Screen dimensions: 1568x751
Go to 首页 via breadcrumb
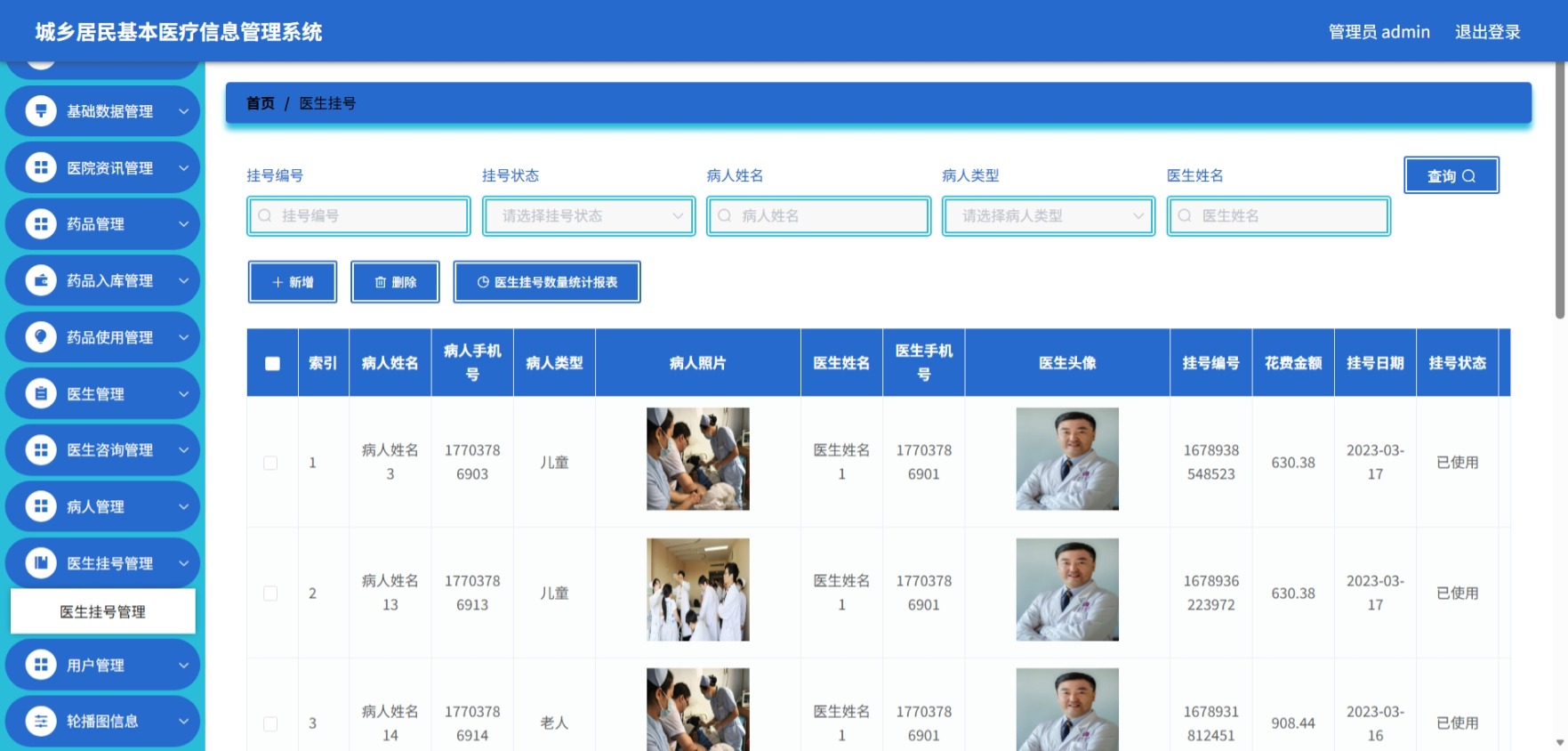(x=261, y=103)
